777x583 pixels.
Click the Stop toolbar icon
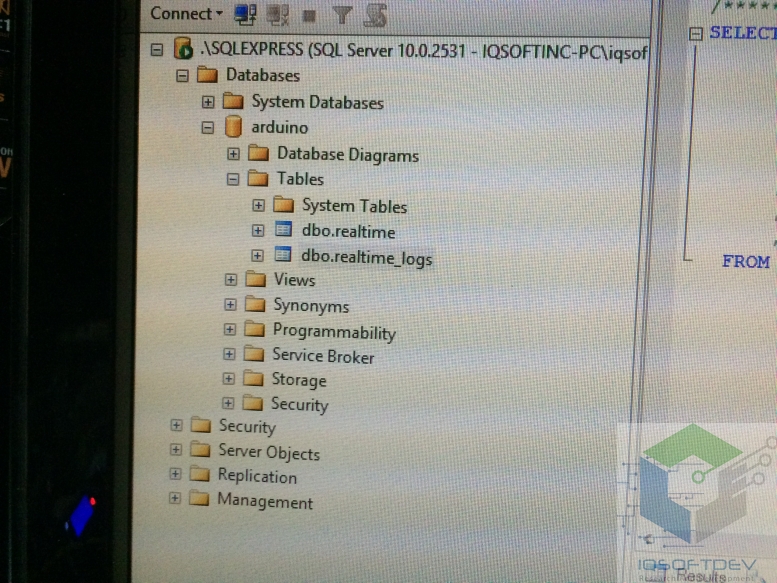pyautogui.click(x=309, y=16)
